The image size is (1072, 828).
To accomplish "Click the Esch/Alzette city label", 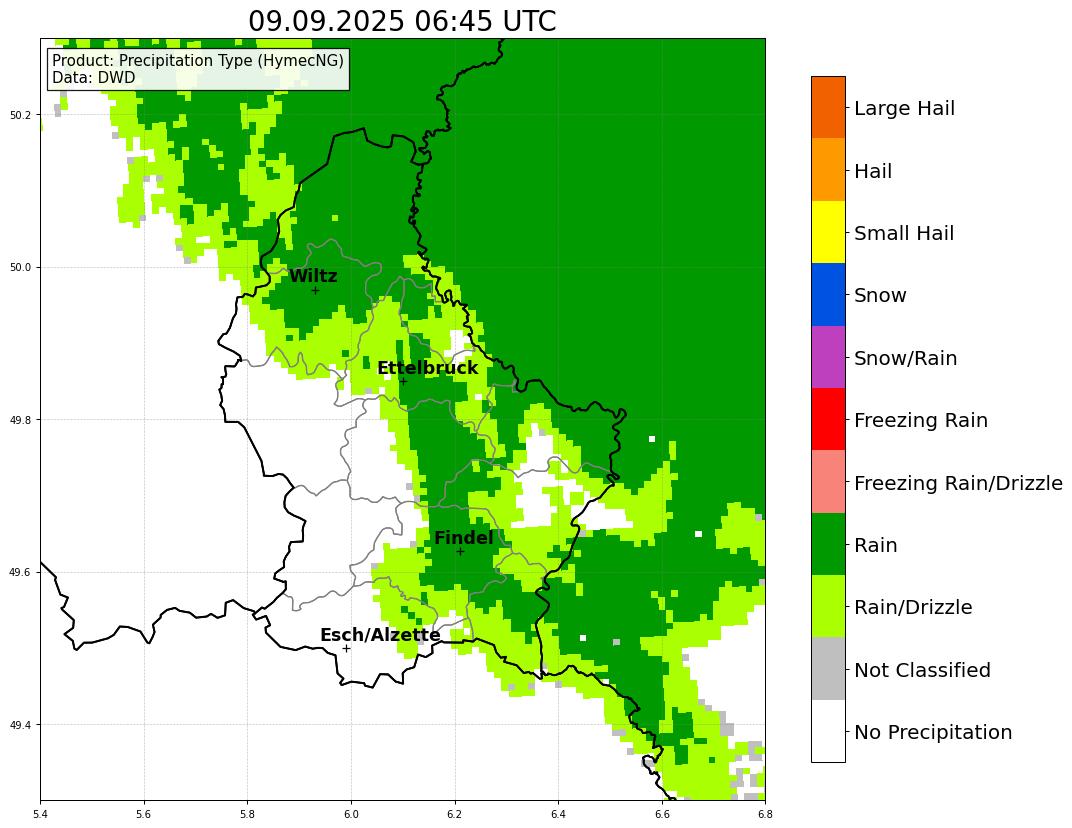I will pos(380,635).
